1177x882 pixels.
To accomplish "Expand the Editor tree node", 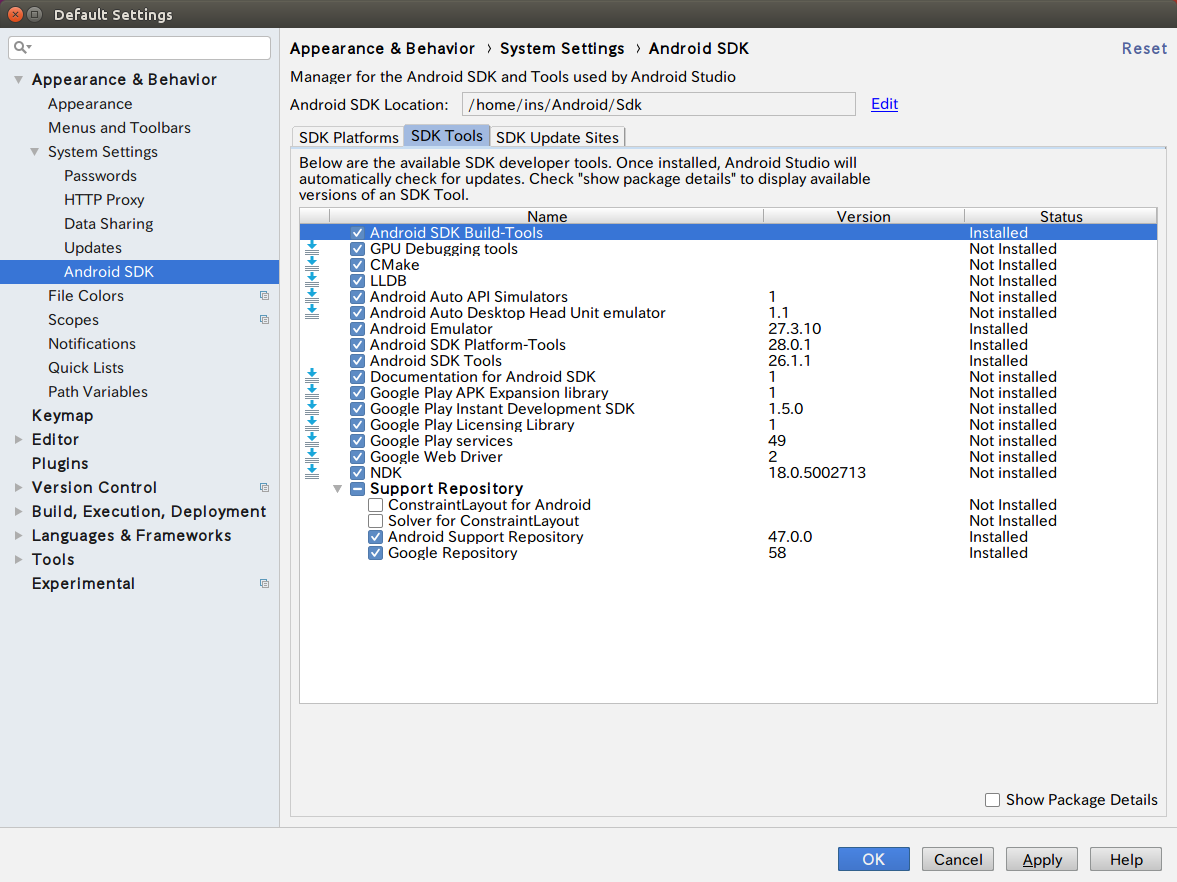I will coord(18,440).
